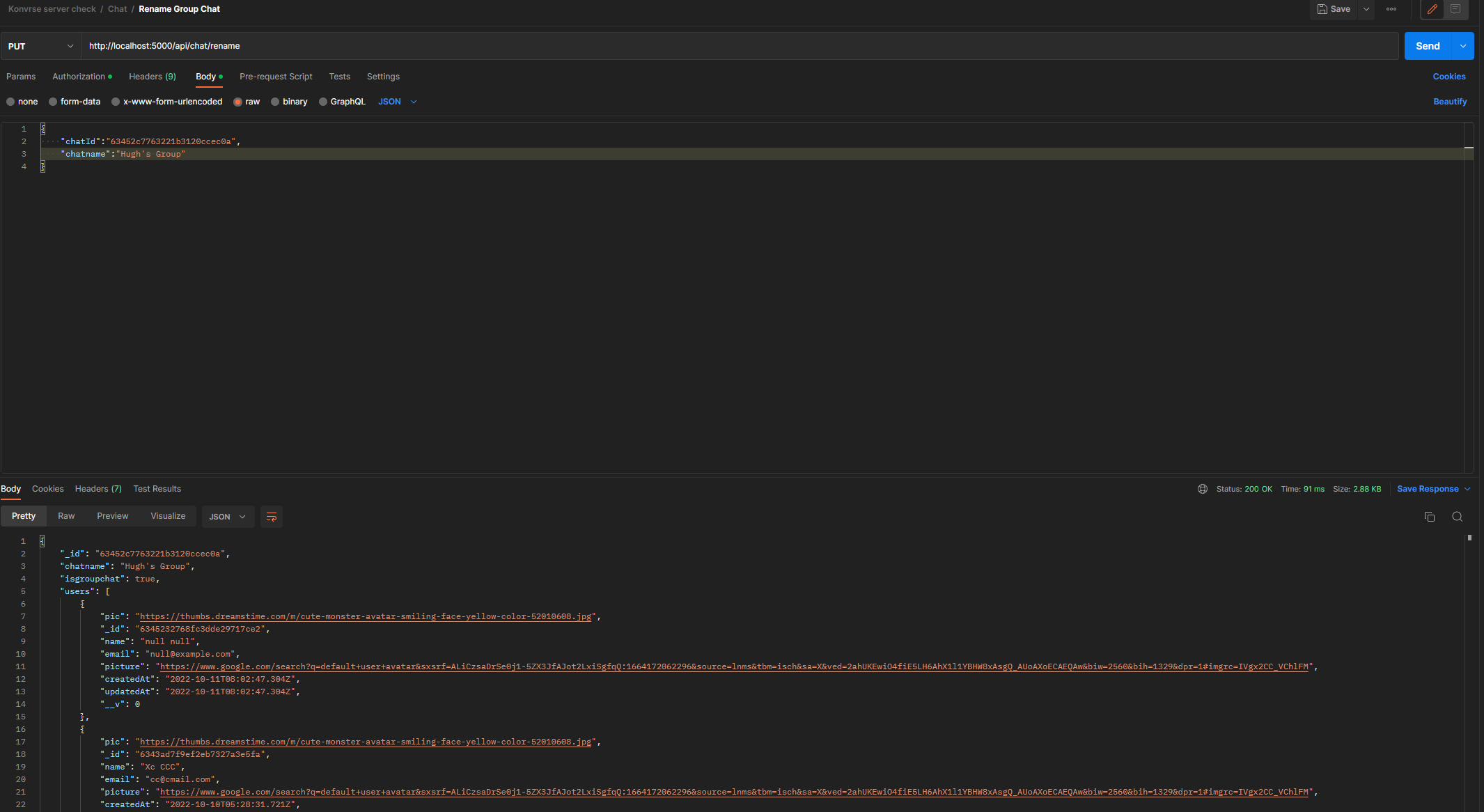The width and height of the screenshot is (1484, 812).
Task: Switch to Pre-request Script tab
Action: tap(276, 77)
